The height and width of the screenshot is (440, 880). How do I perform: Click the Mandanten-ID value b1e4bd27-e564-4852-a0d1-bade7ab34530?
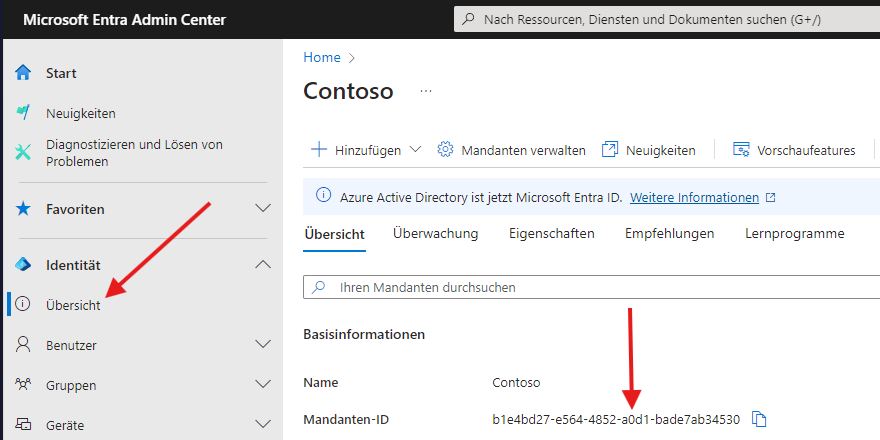tap(616, 419)
